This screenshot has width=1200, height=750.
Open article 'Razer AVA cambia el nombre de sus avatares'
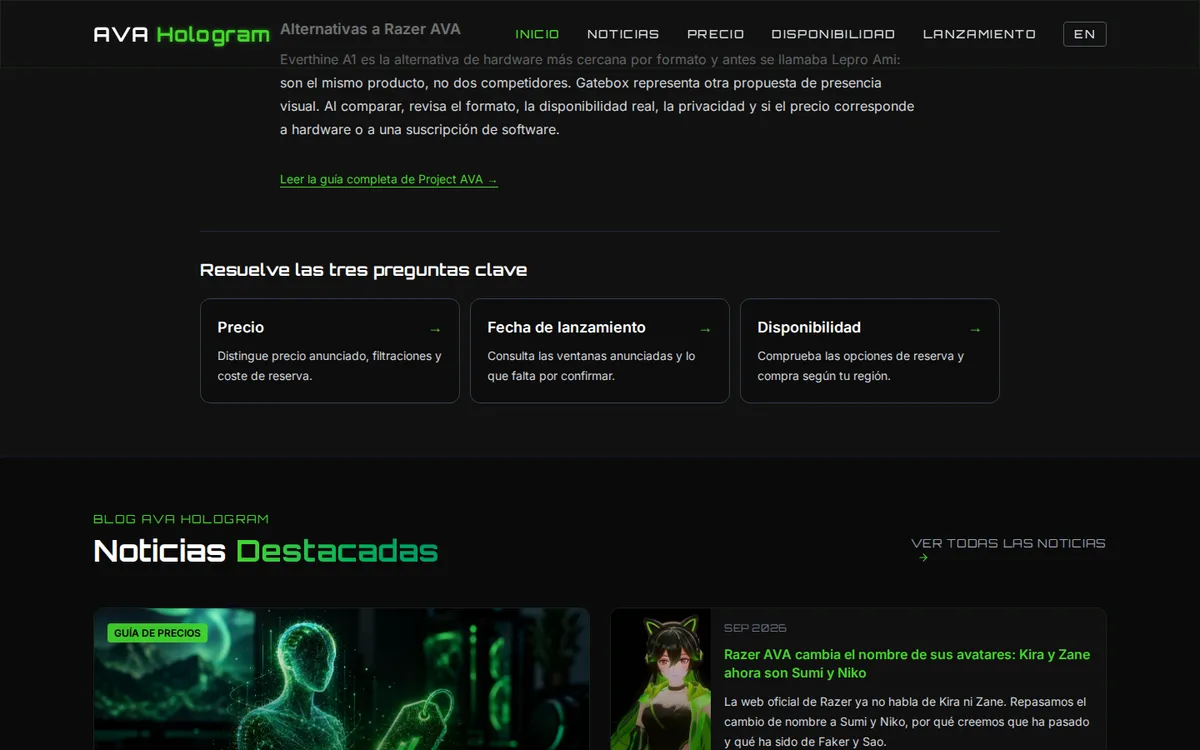click(907, 664)
